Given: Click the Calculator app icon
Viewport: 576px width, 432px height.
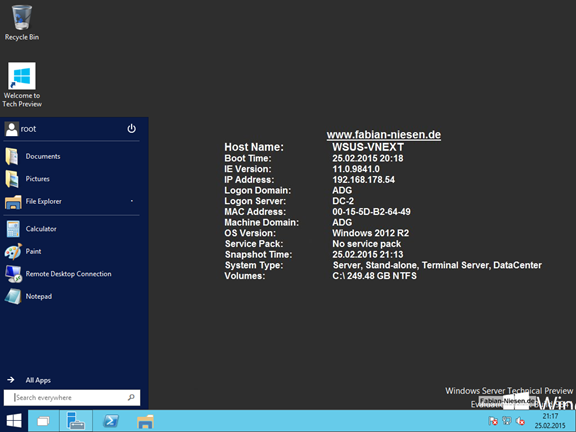Looking at the screenshot, I should coord(13,229).
